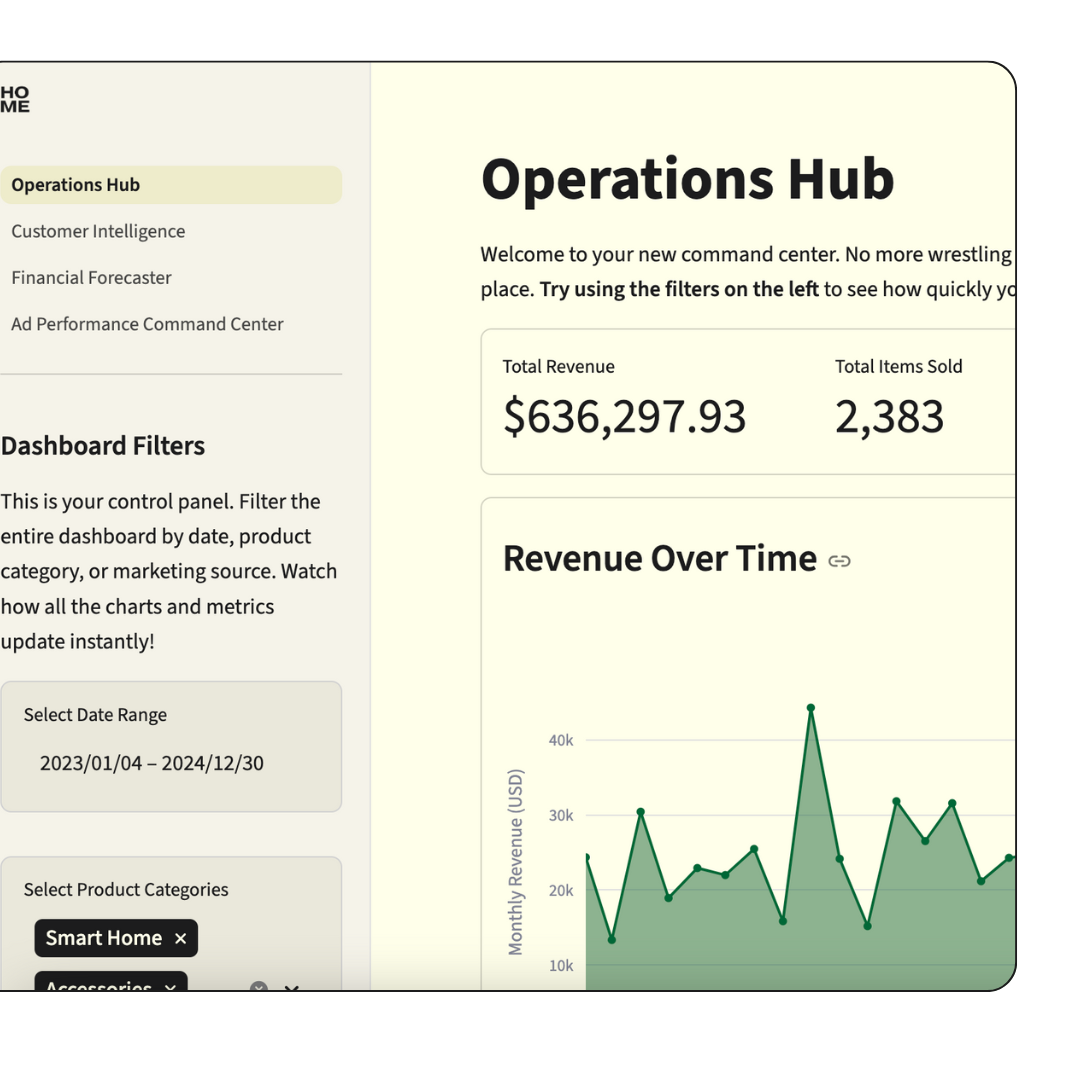Click the Monthly Revenue (USD) axis label
This screenshot has height=1080, width=1080.
pyautogui.click(x=515, y=862)
